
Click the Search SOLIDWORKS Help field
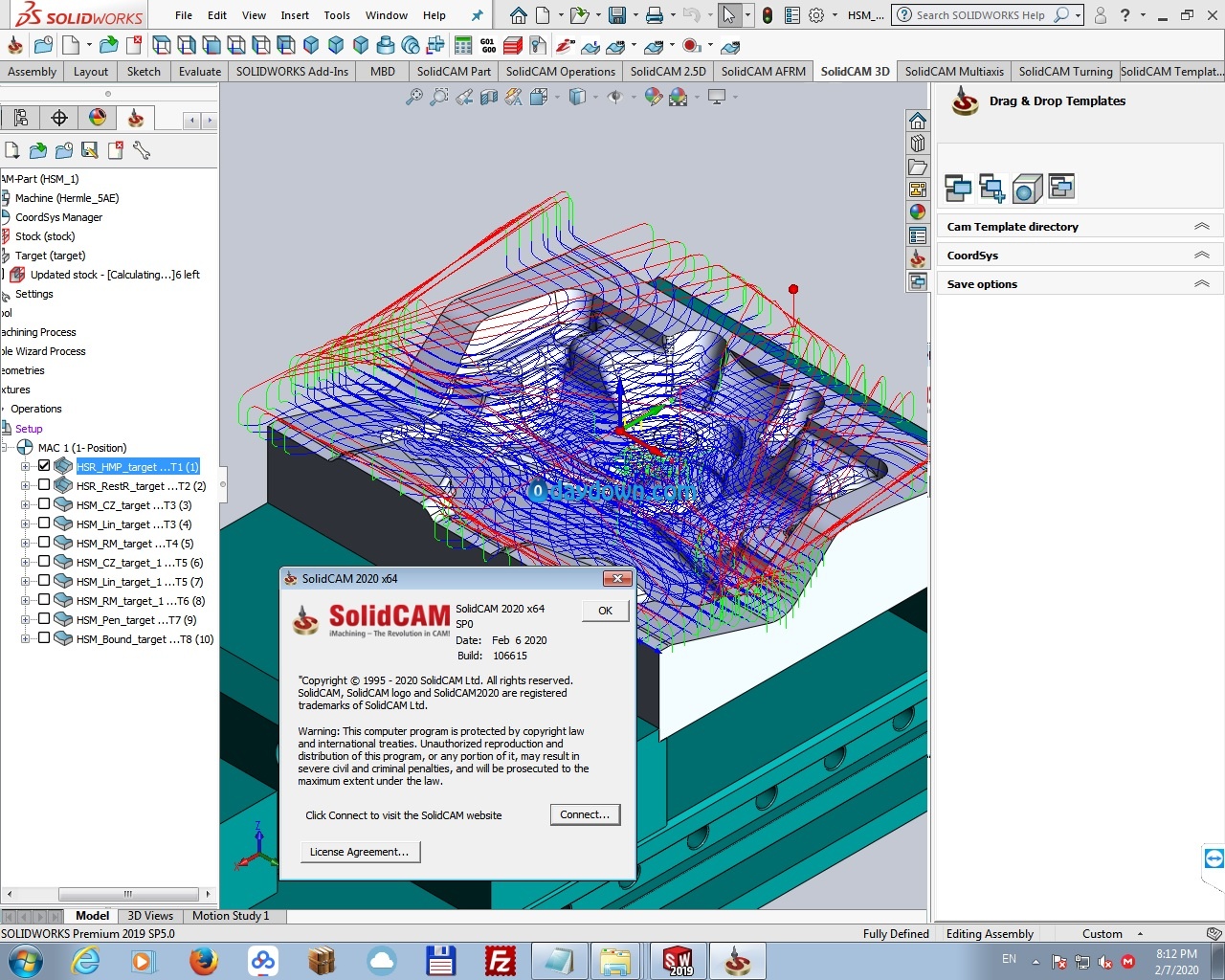983,15
